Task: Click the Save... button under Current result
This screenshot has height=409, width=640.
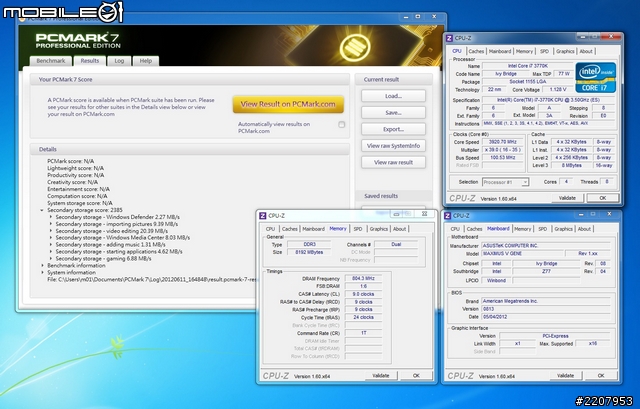Action: tap(393, 113)
